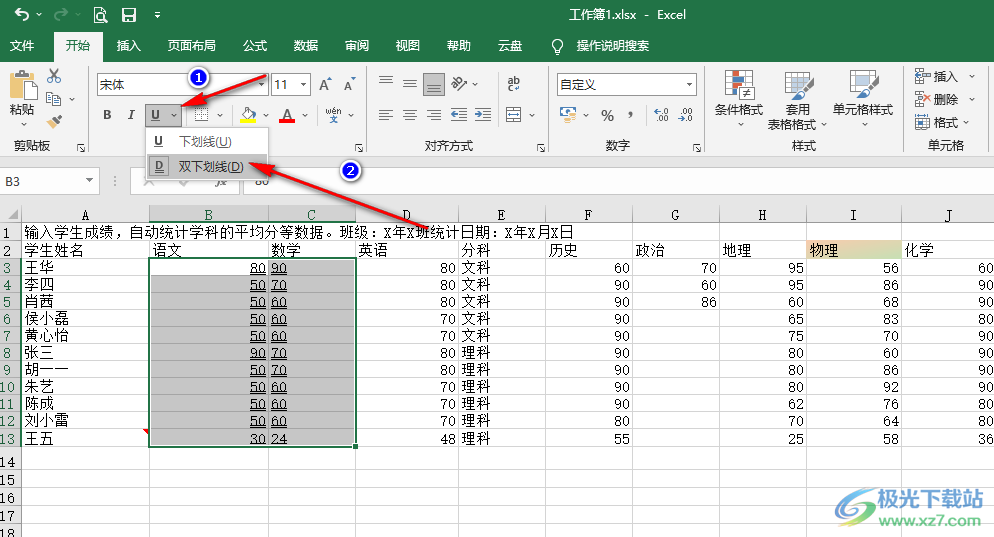Click Merge and Center icon

click(x=513, y=115)
